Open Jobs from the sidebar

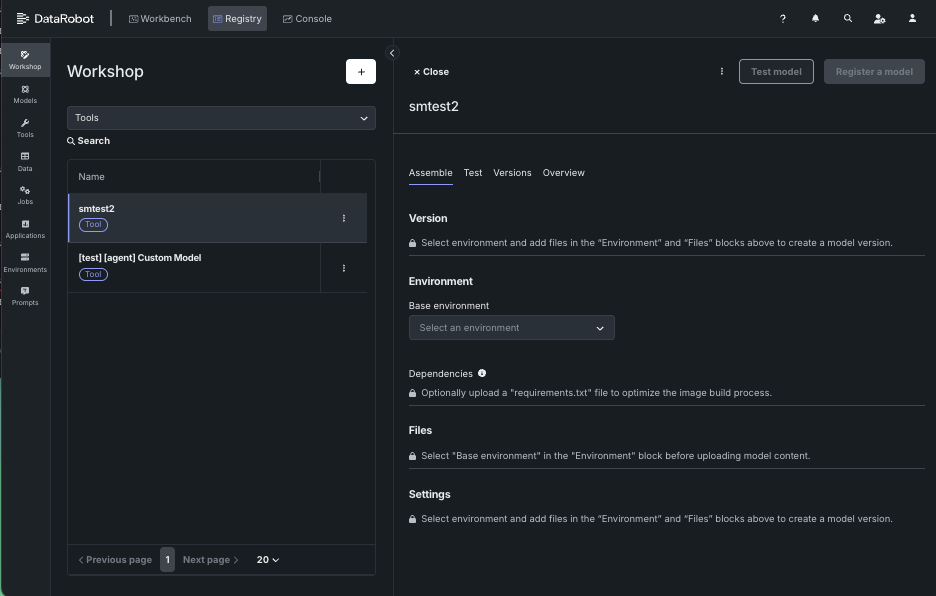coord(25,195)
